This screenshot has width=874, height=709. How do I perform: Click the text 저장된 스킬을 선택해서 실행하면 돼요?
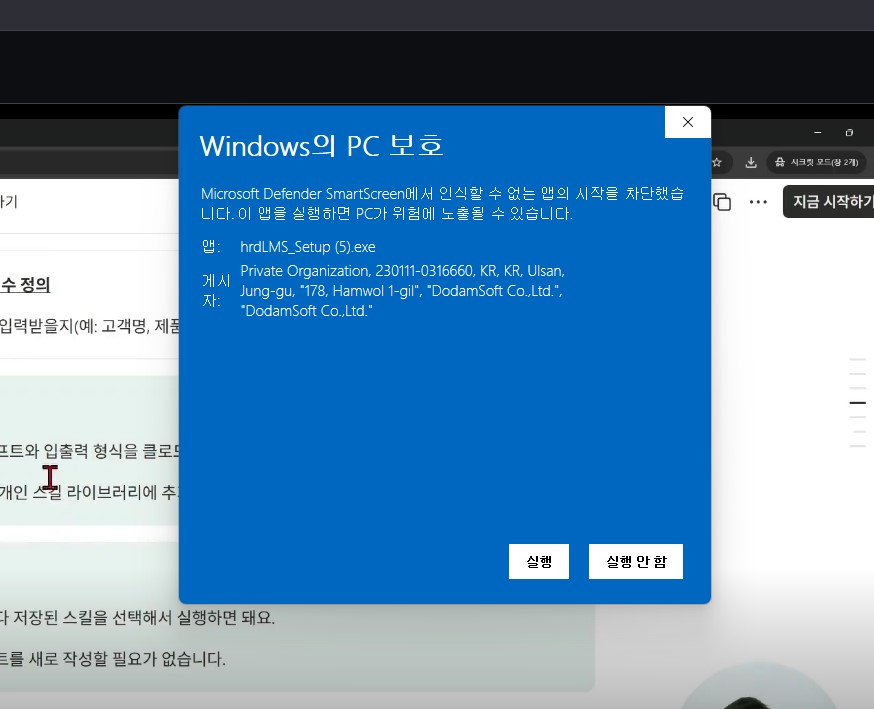144,618
